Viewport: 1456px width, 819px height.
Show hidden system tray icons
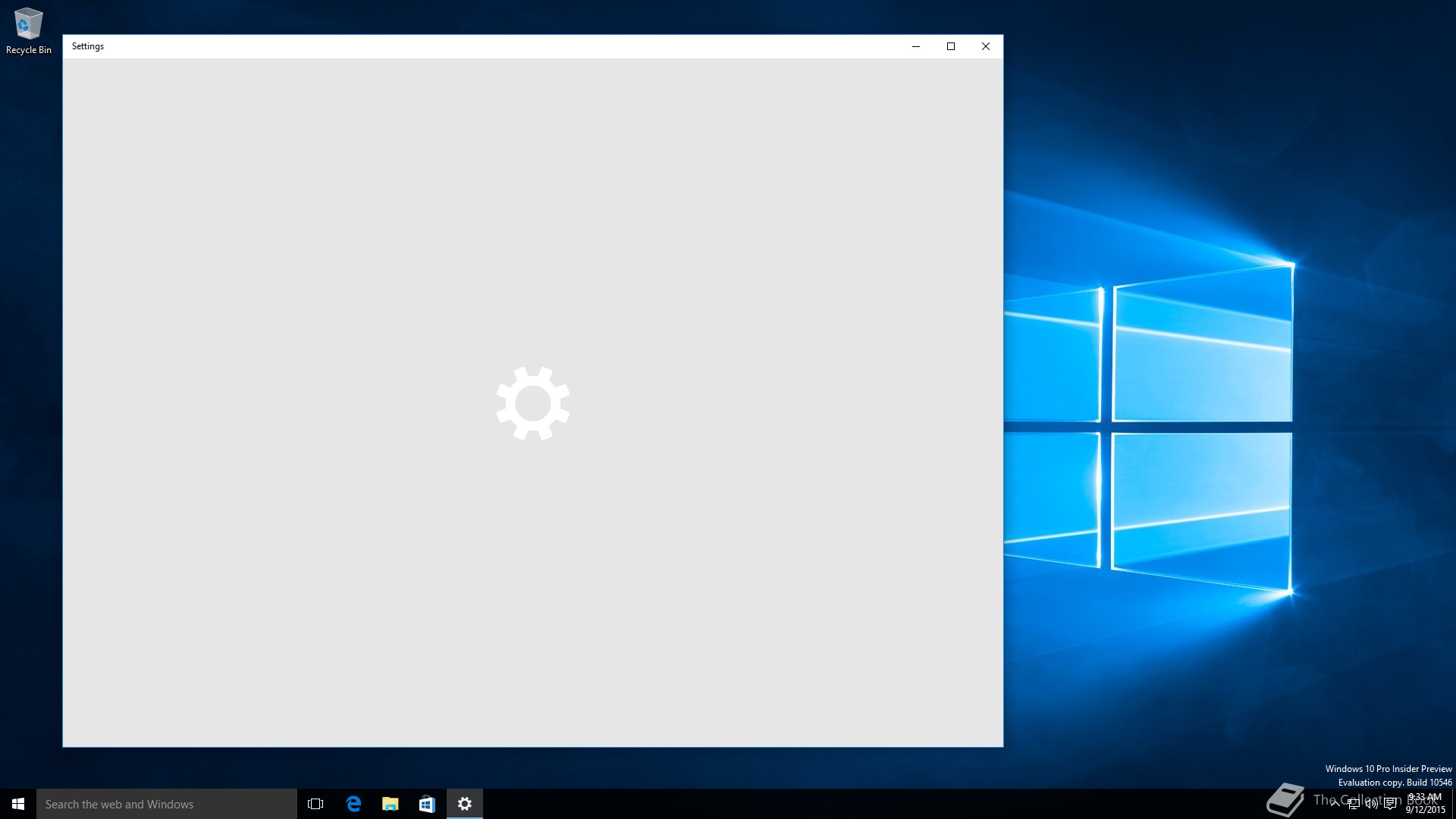coord(1335,804)
